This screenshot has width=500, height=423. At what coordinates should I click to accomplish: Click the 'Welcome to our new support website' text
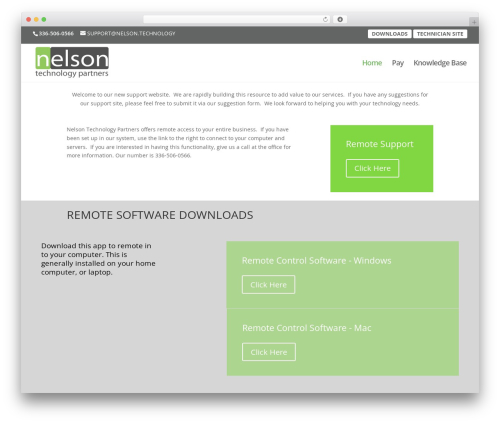click(x=250, y=99)
